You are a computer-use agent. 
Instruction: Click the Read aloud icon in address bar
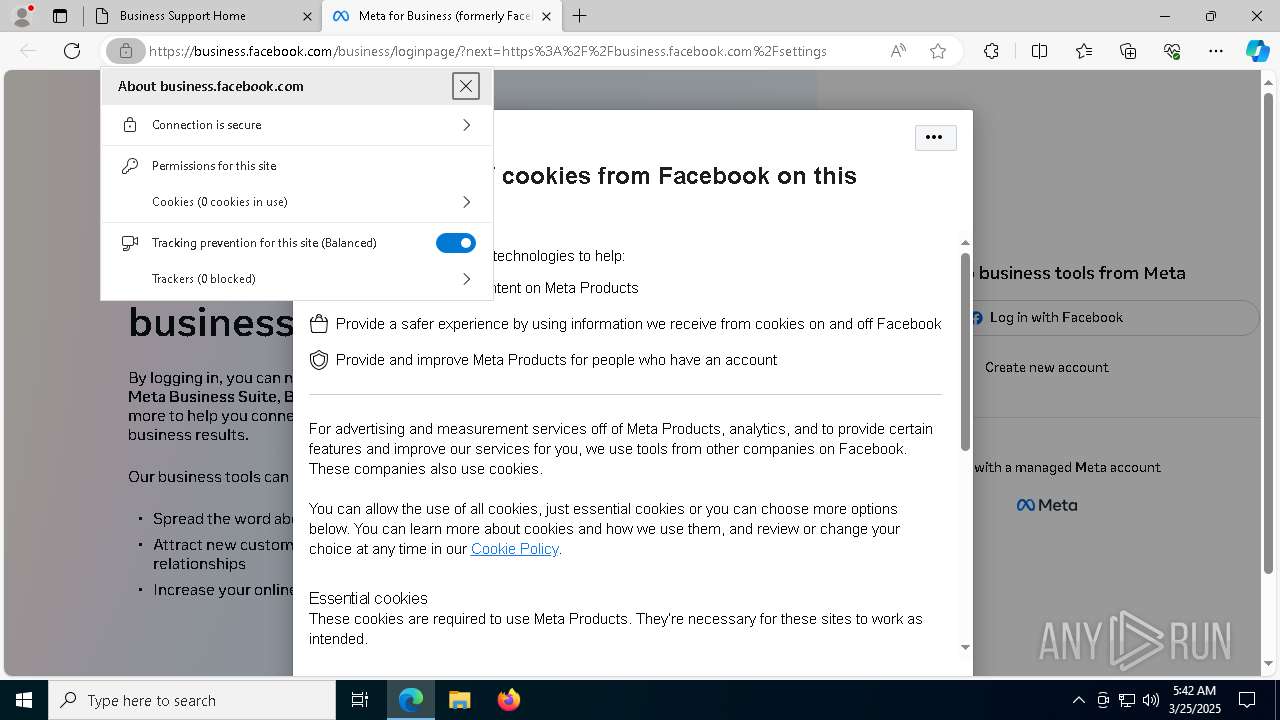point(898,51)
